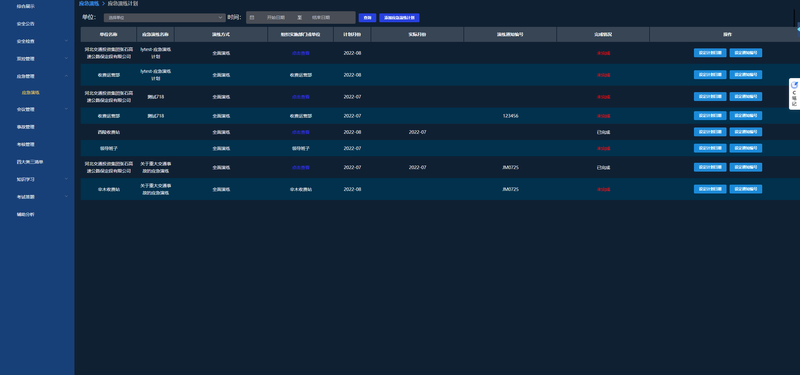800x375 pixels.
Task: Click the calendar icon in date range field
Action: pos(252,17)
